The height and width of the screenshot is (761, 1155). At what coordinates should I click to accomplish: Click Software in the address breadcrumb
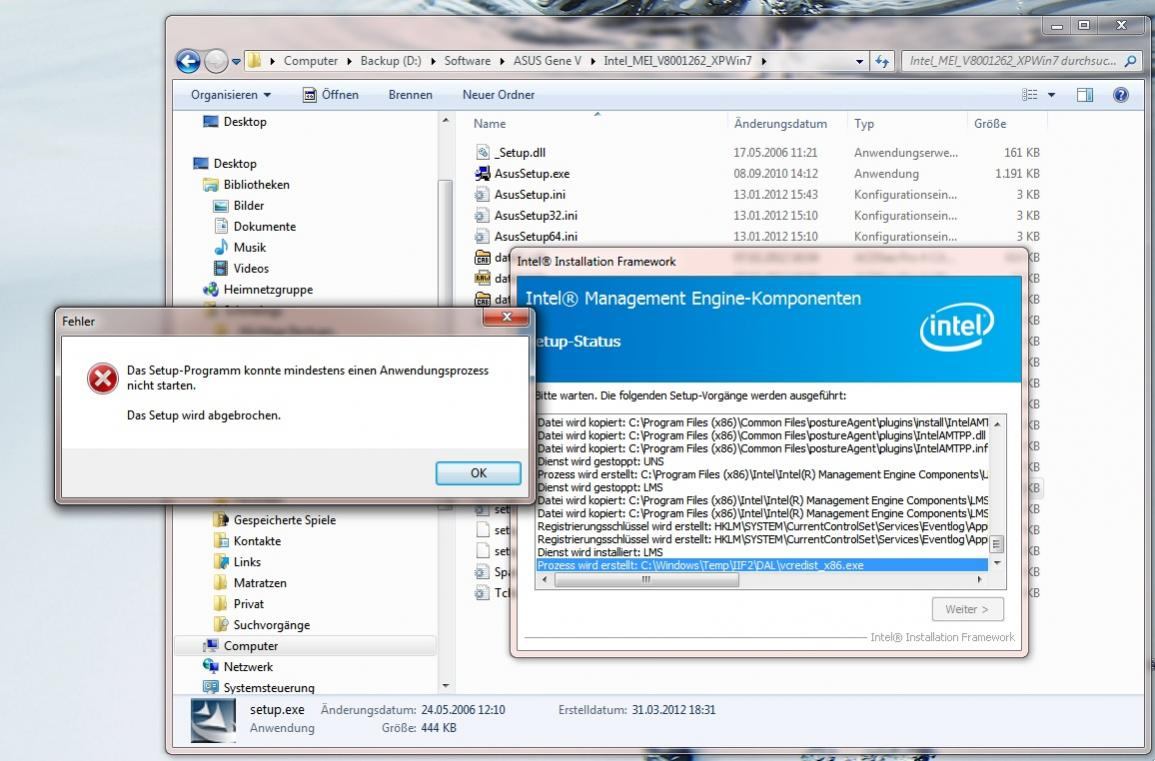point(467,61)
